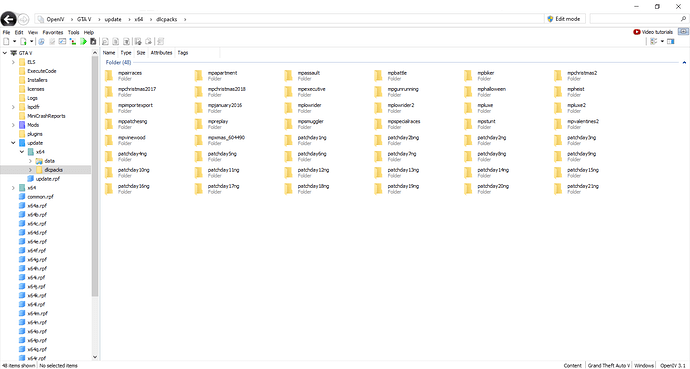This screenshot has width=690, height=369.
Task: Click the Size column header
Action: pos(141,53)
